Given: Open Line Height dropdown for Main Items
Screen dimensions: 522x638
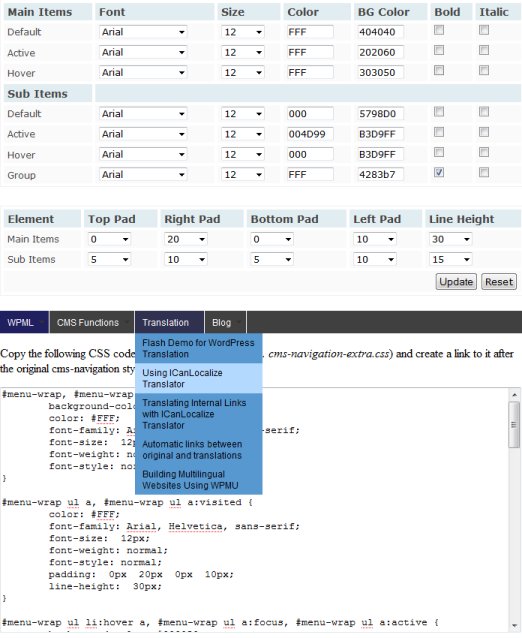Looking at the screenshot, I should pyautogui.click(x=450, y=239).
